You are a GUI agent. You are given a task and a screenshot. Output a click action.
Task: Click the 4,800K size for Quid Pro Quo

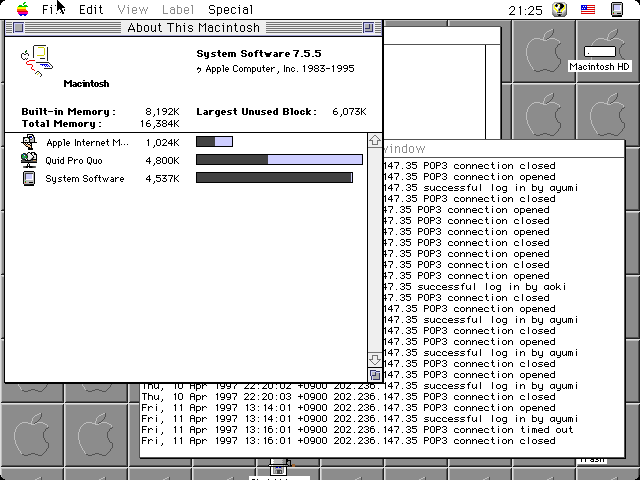click(x=162, y=160)
